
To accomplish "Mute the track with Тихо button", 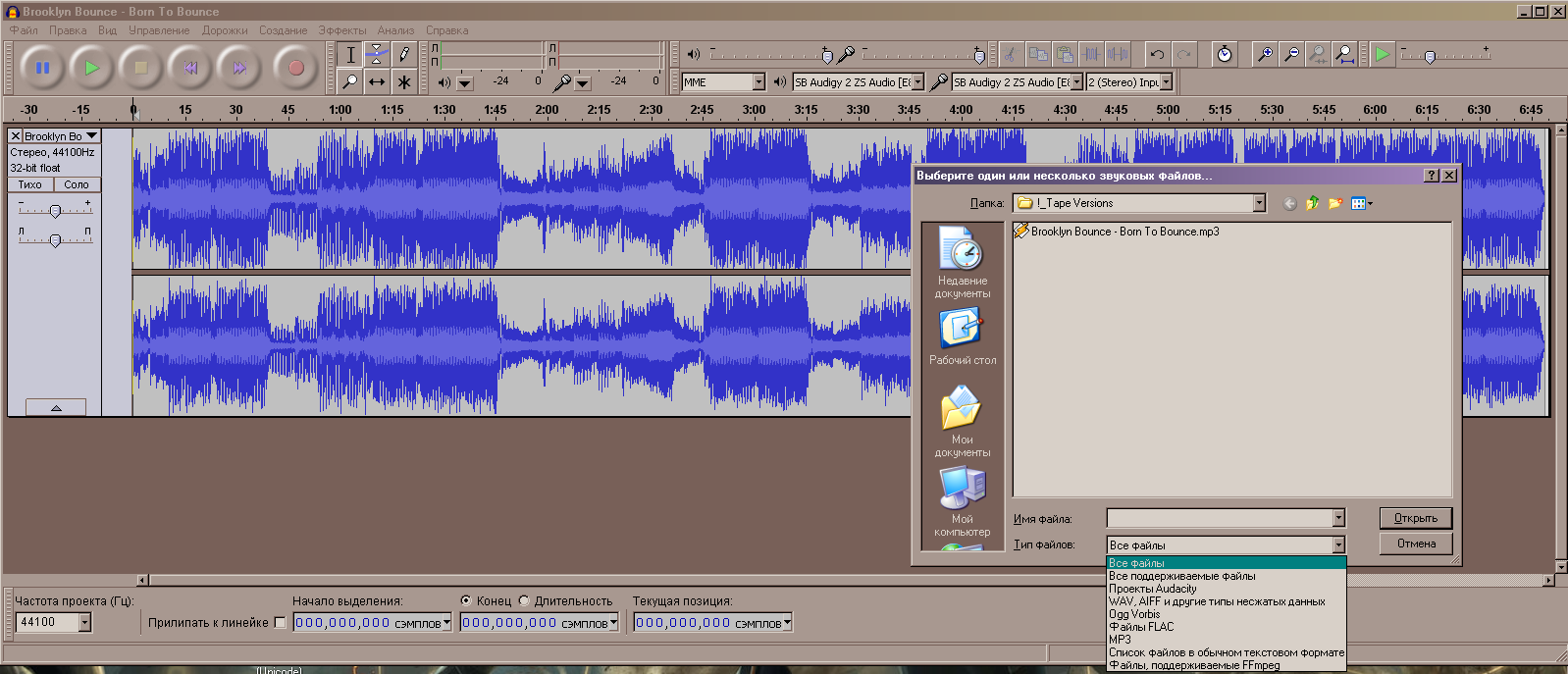I will coord(30,184).
